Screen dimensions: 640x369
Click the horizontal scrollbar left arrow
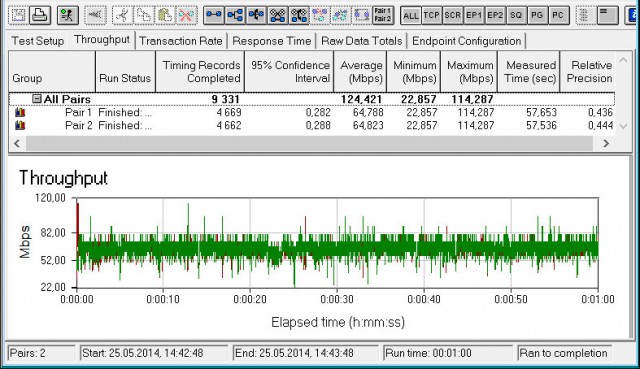(x=17, y=143)
